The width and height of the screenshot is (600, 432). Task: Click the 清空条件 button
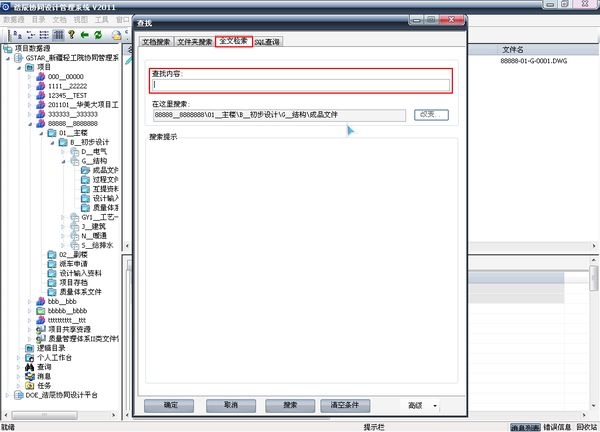(x=349, y=405)
